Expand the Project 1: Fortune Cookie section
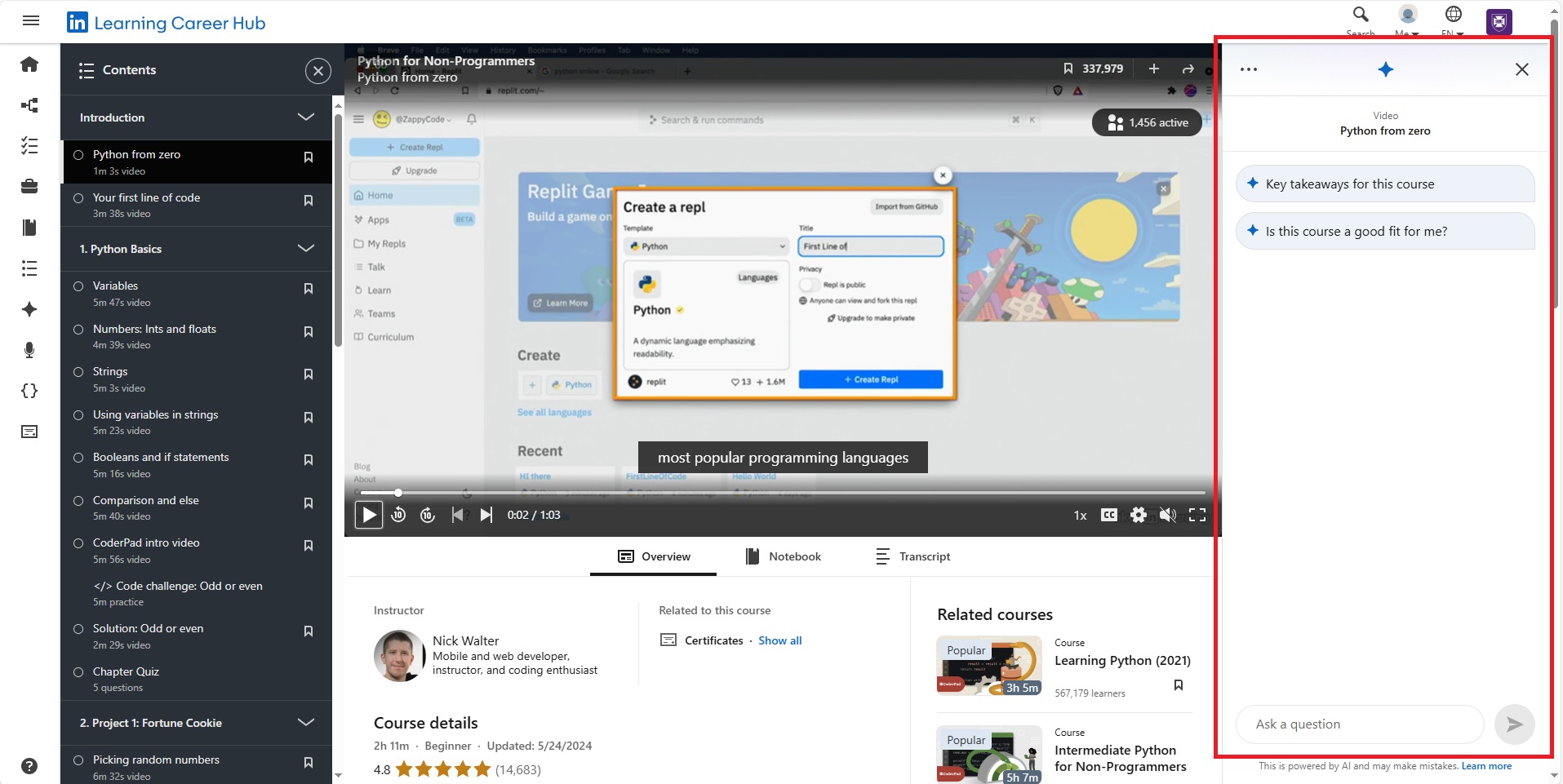 click(305, 723)
